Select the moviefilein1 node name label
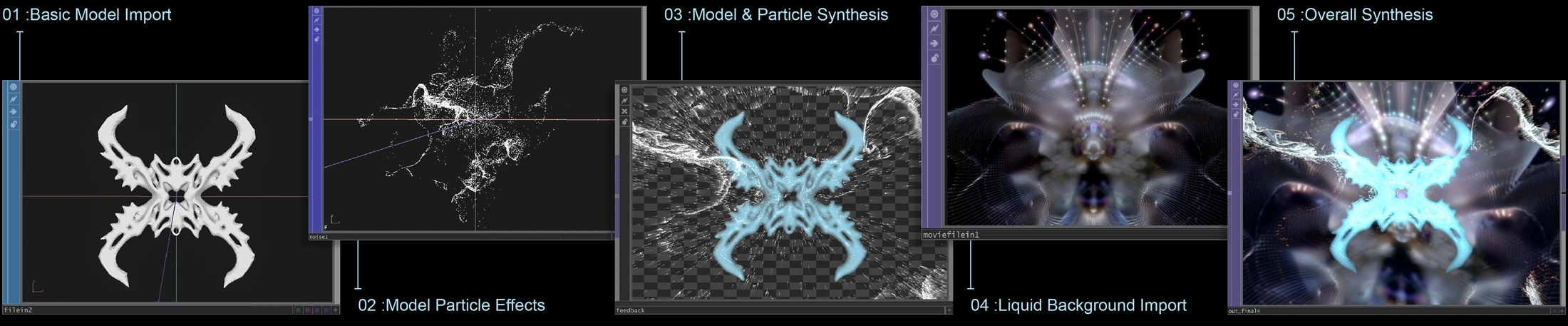Screen dimensions: 1568x326 coord(951,234)
